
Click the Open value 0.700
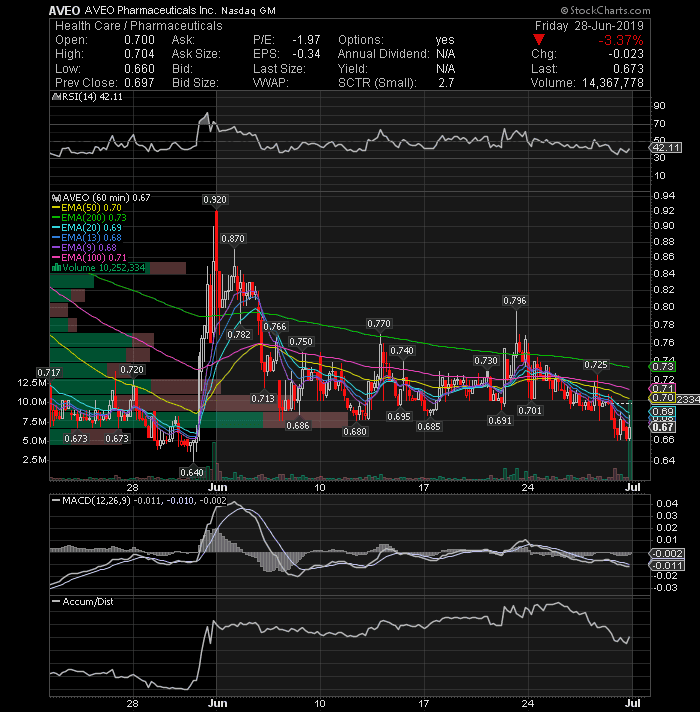(139, 40)
